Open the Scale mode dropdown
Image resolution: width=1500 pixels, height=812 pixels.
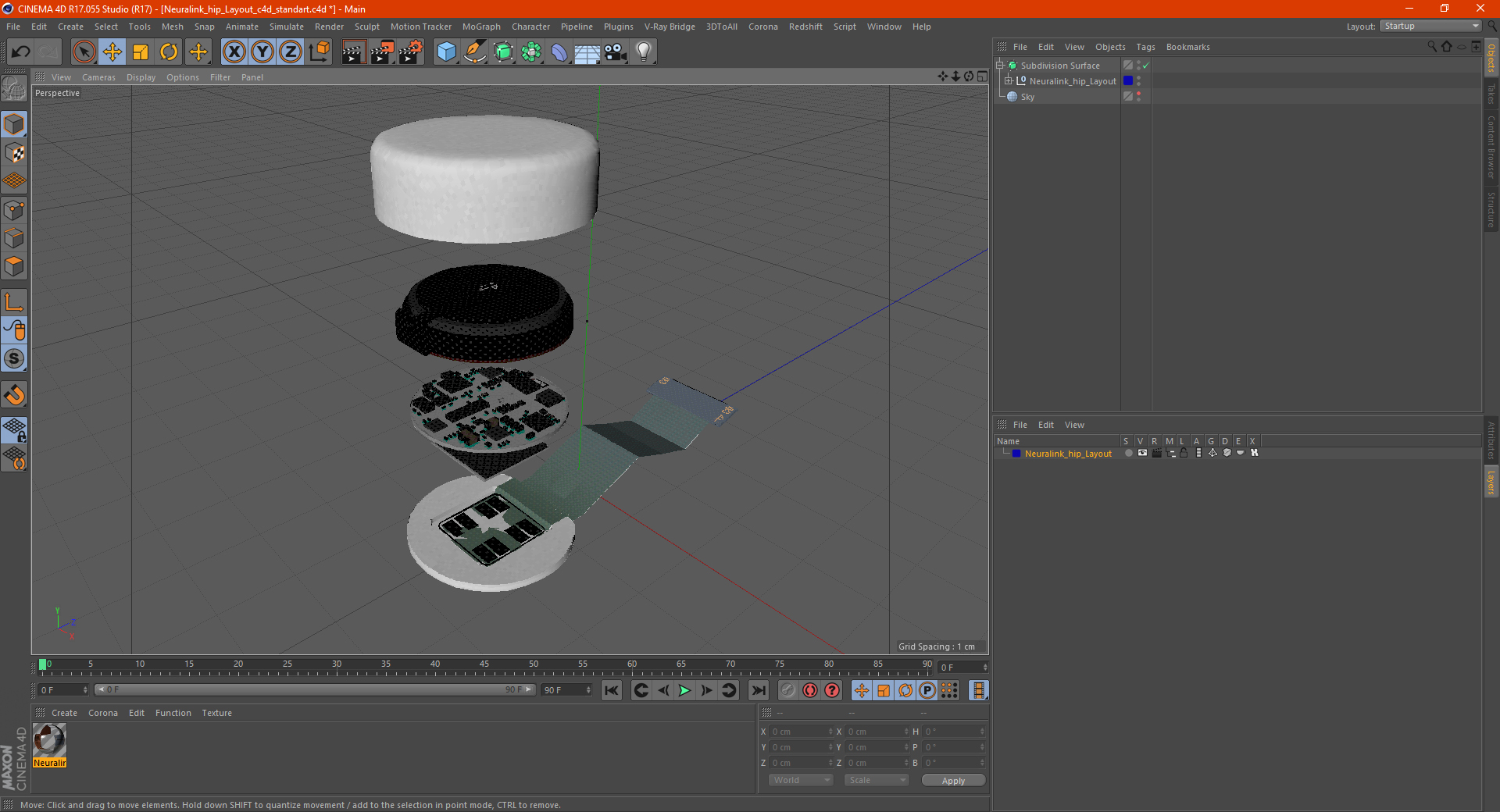(x=877, y=780)
